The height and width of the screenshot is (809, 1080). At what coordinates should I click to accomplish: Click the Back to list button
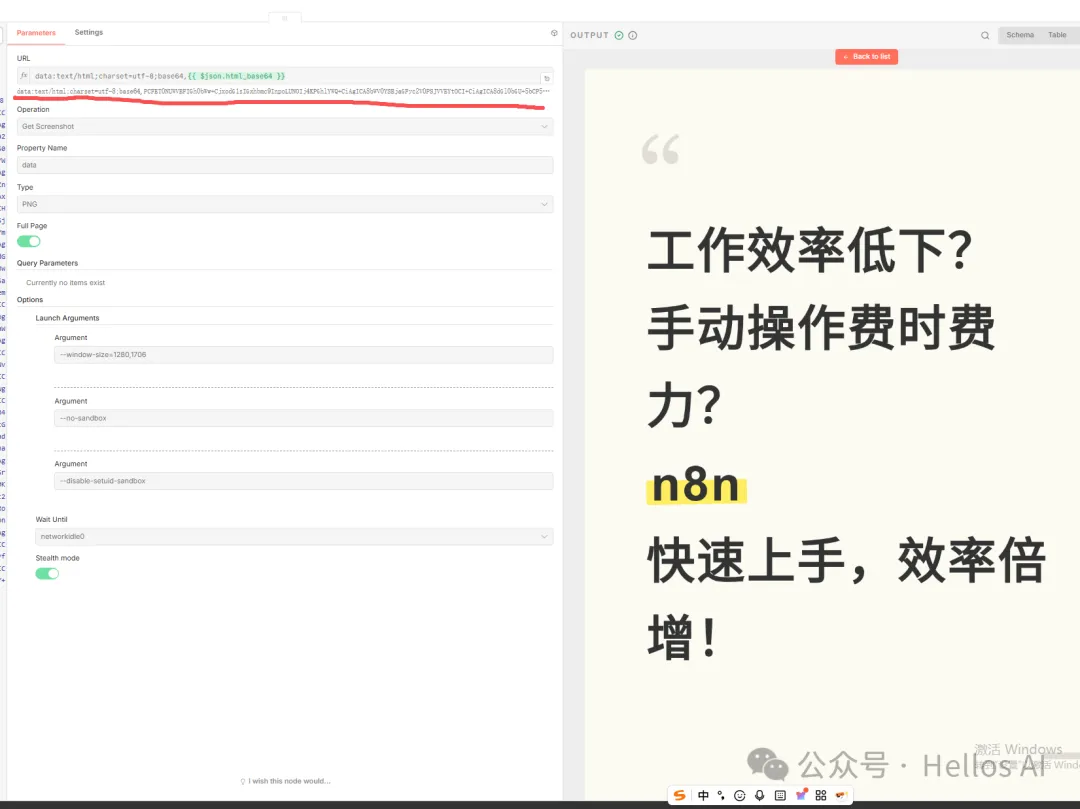866,56
